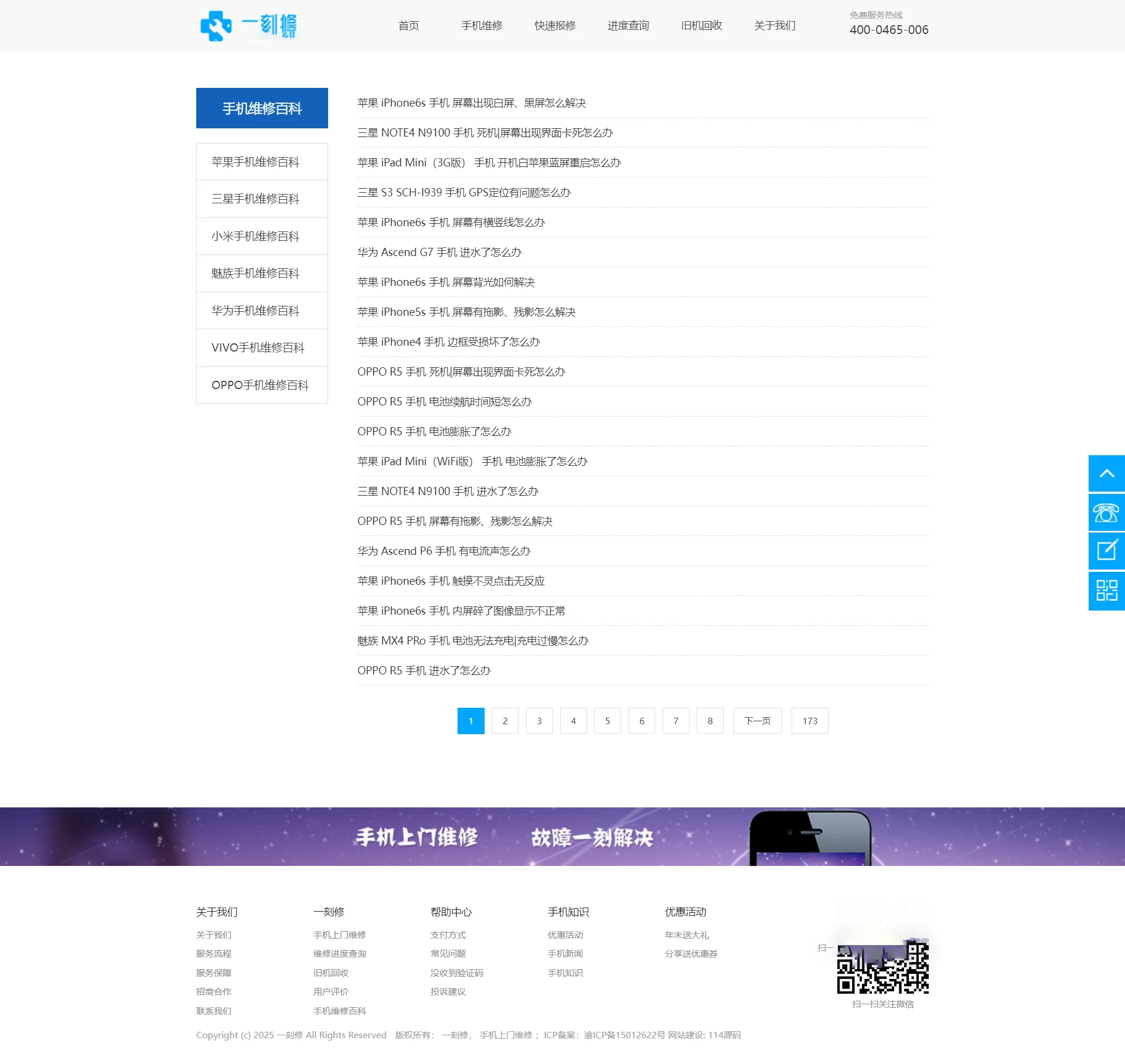1125x1064 pixels.
Task: Click the 一刻修 logo in header
Action: point(248,26)
